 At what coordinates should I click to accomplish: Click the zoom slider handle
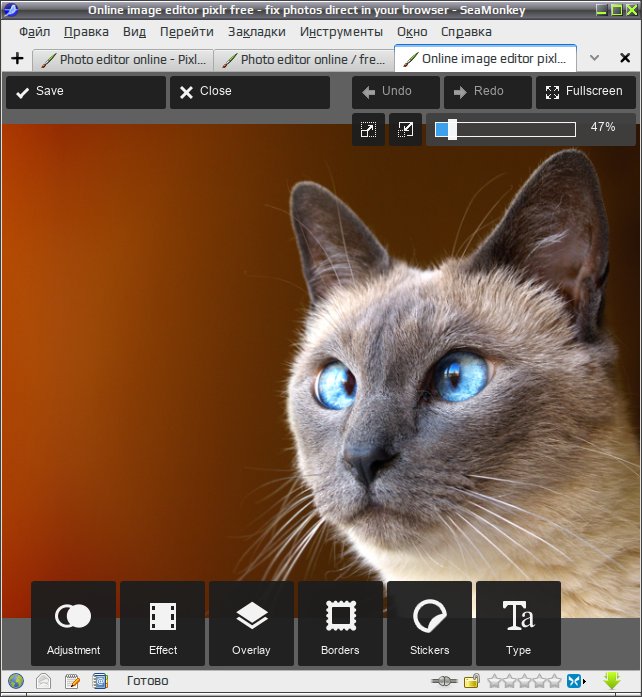click(x=452, y=129)
